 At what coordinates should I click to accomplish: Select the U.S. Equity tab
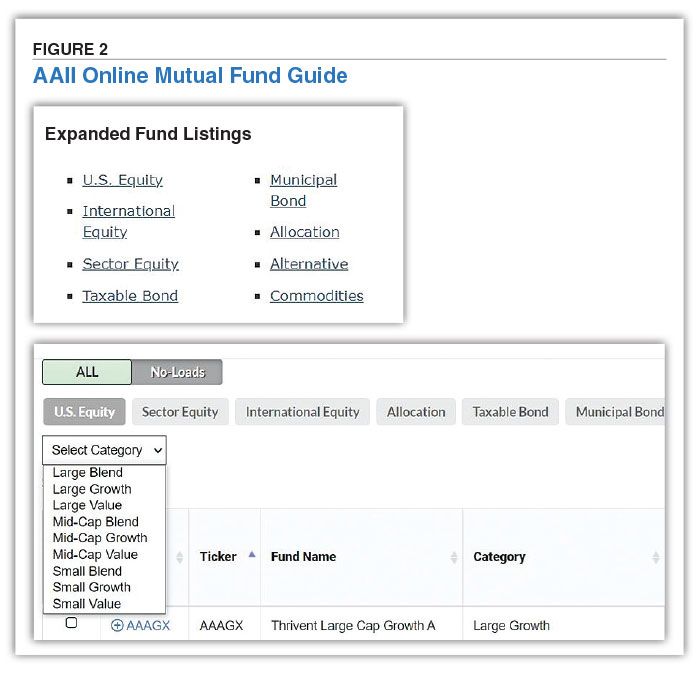point(84,412)
